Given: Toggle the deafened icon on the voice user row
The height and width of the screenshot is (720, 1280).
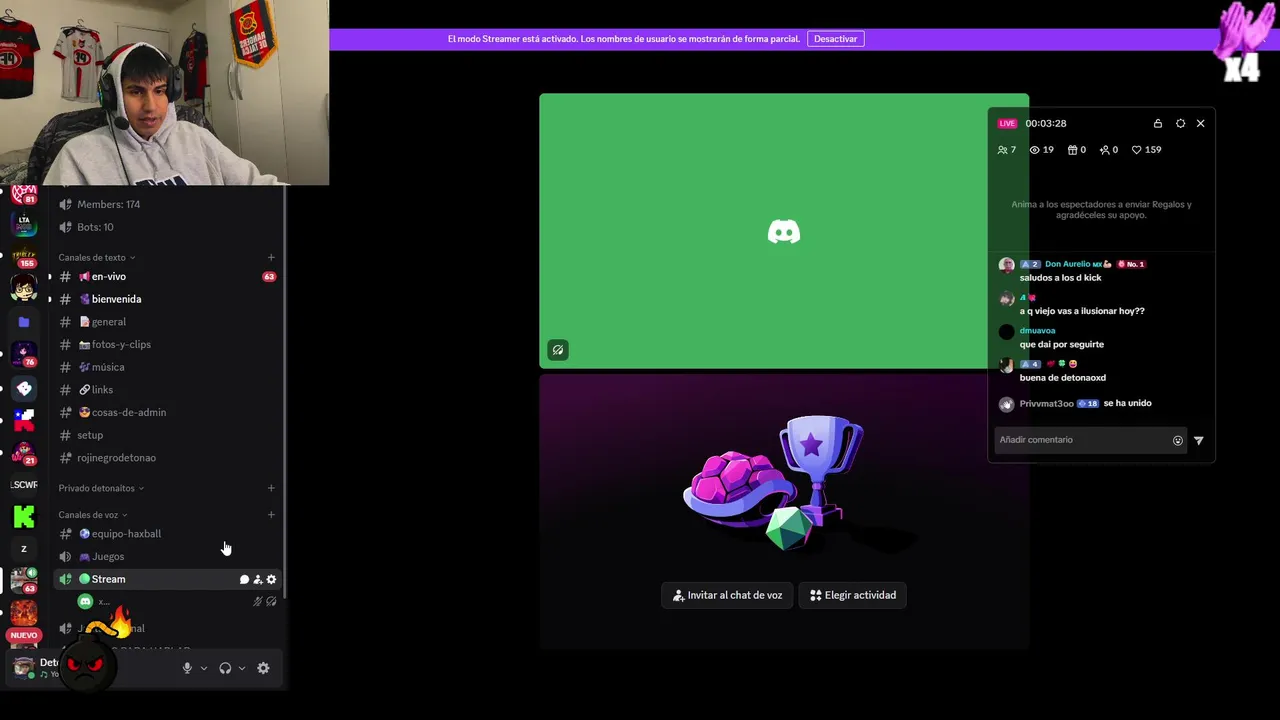Looking at the screenshot, I should 271,602.
